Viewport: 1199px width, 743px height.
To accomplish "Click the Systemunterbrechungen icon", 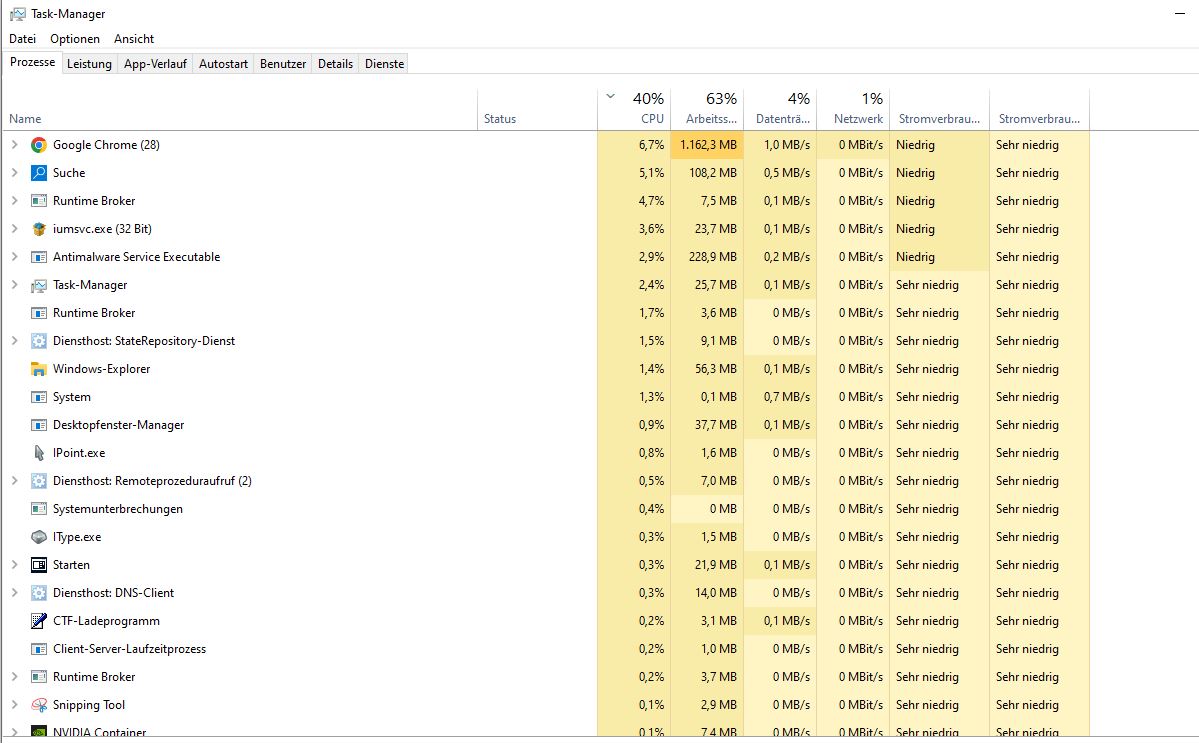I will pos(39,509).
